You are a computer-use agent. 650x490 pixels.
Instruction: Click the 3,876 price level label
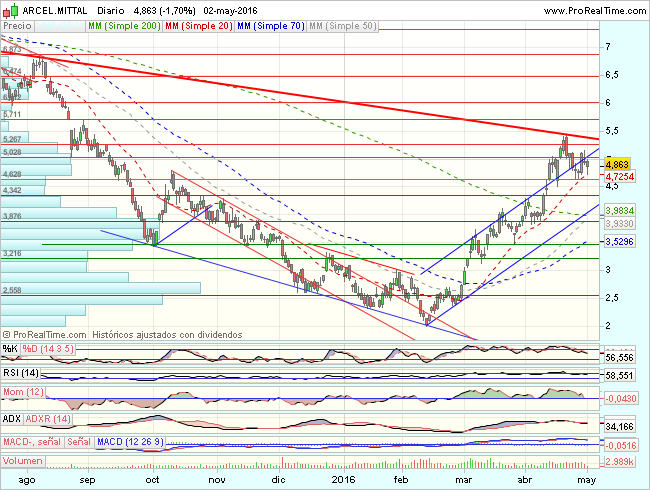(x=12, y=216)
